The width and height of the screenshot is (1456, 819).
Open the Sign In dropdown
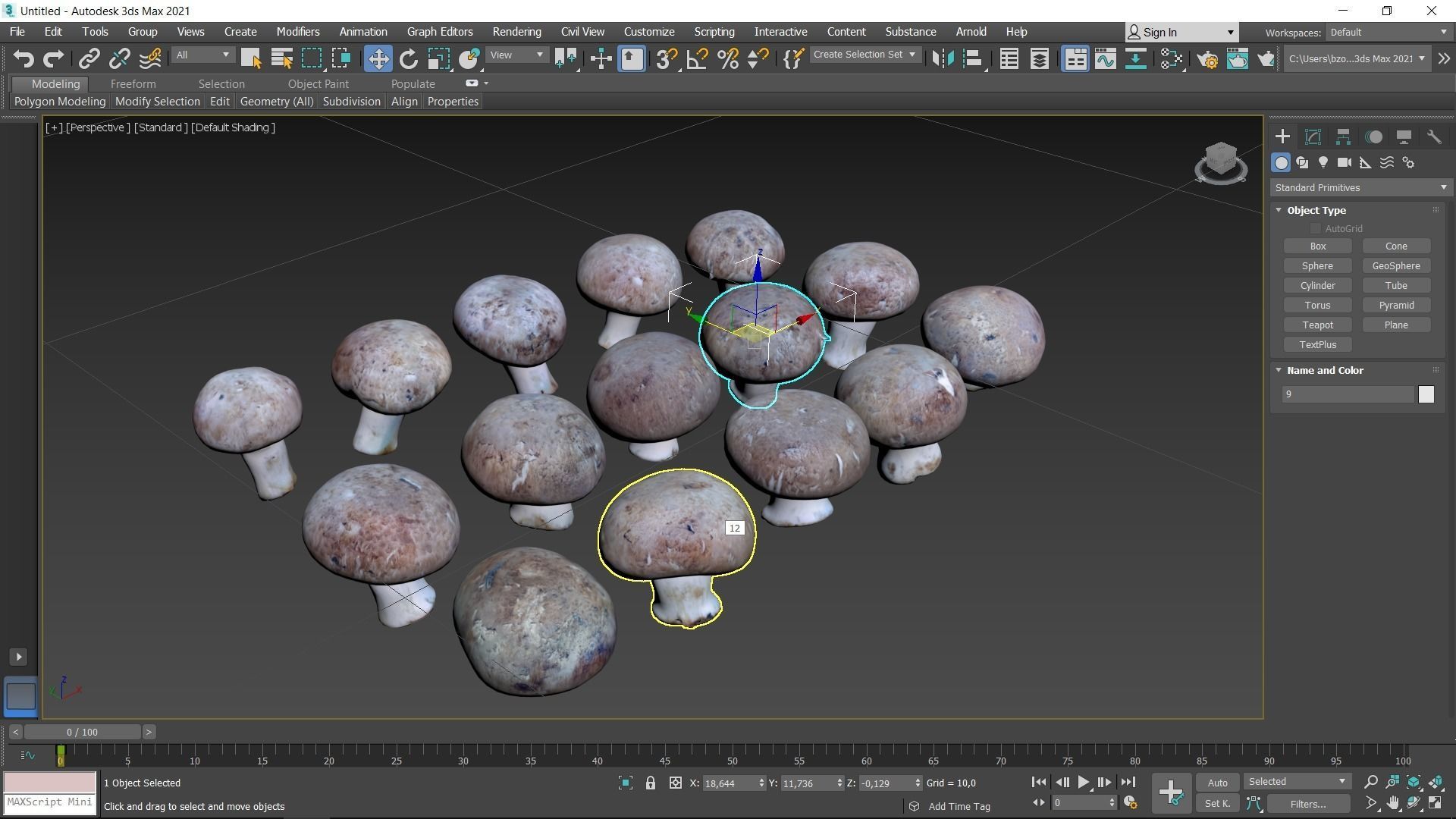pyautogui.click(x=1181, y=32)
